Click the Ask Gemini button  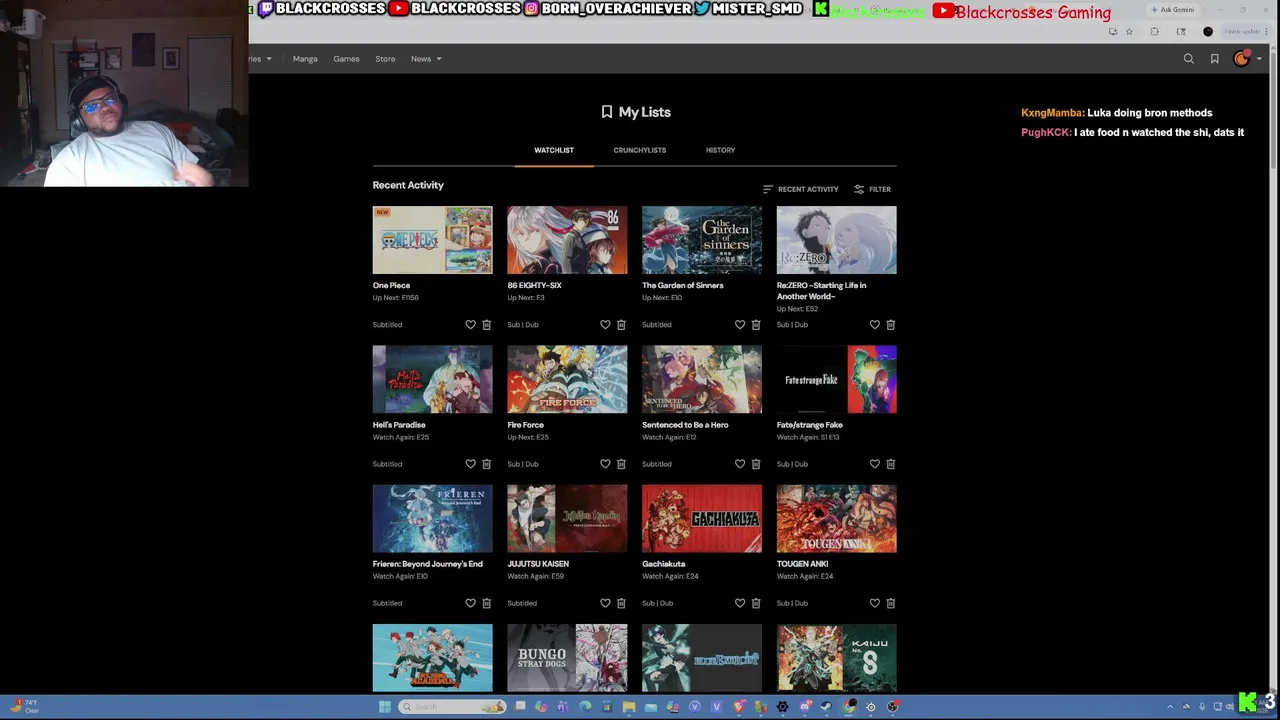point(1173,10)
